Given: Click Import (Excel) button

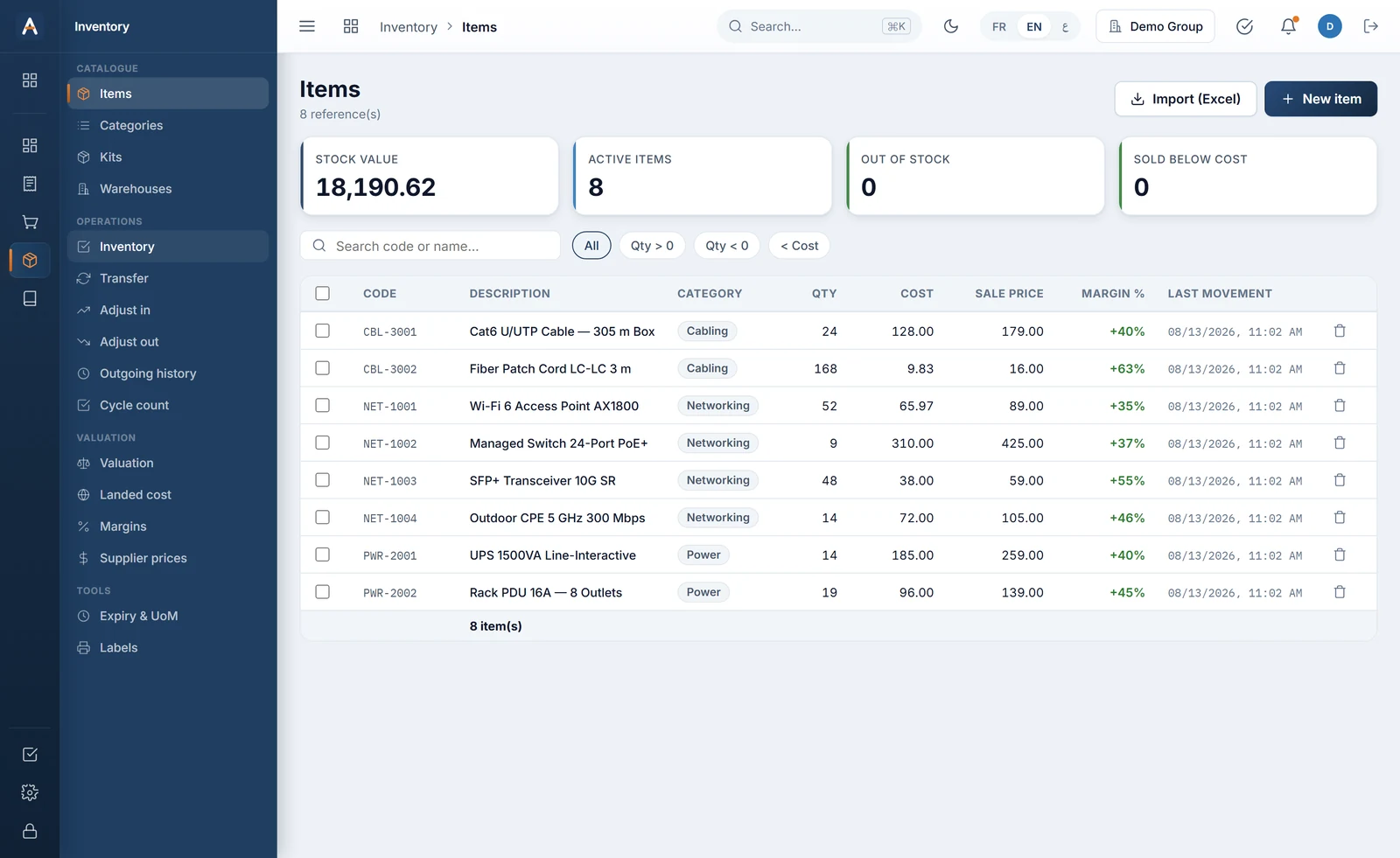Looking at the screenshot, I should point(1186,99).
